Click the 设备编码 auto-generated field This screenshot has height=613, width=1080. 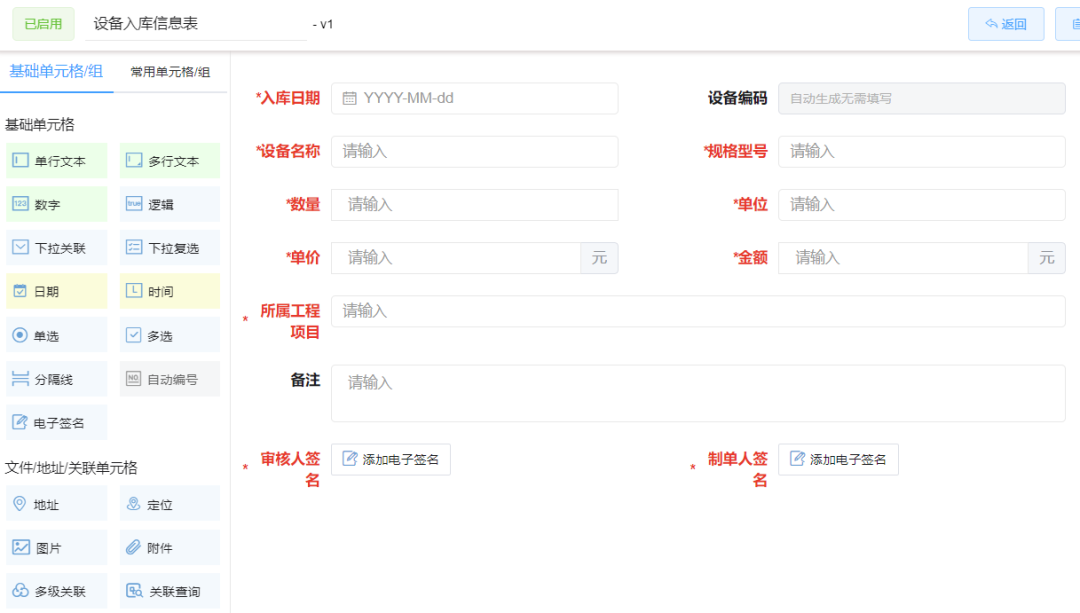922,98
